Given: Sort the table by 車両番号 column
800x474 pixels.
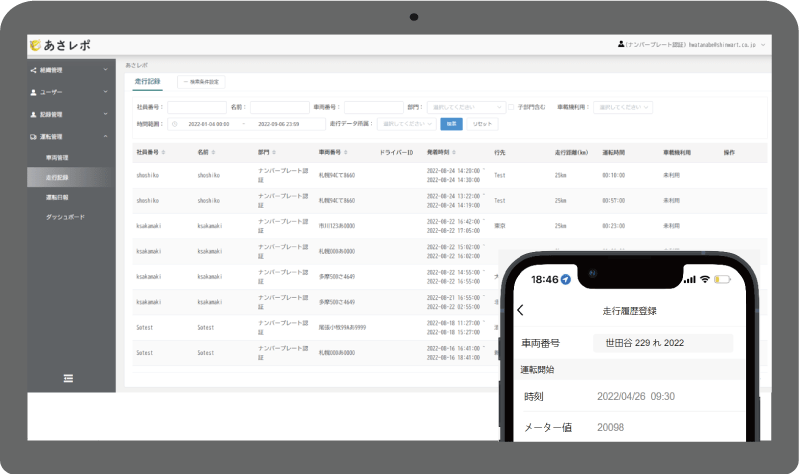Looking at the screenshot, I should pos(345,153).
